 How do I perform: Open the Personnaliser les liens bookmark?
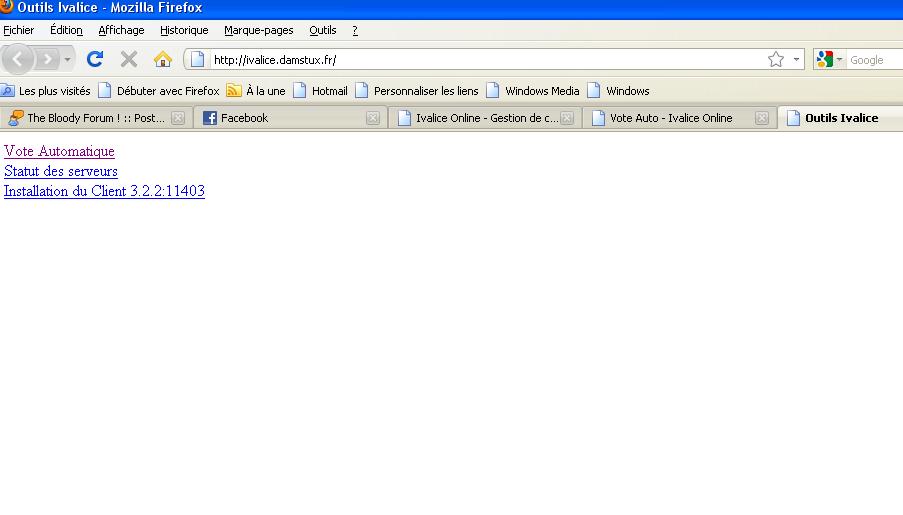click(x=417, y=91)
